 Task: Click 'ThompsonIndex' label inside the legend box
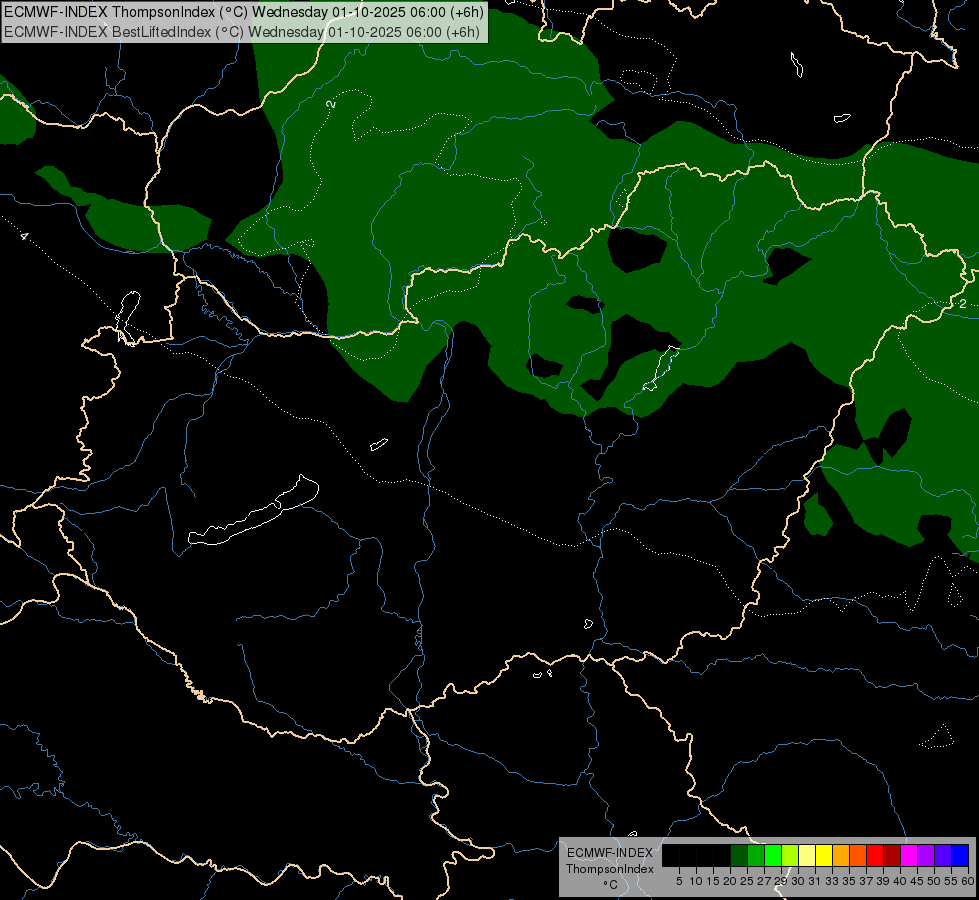pyautogui.click(x=610, y=869)
